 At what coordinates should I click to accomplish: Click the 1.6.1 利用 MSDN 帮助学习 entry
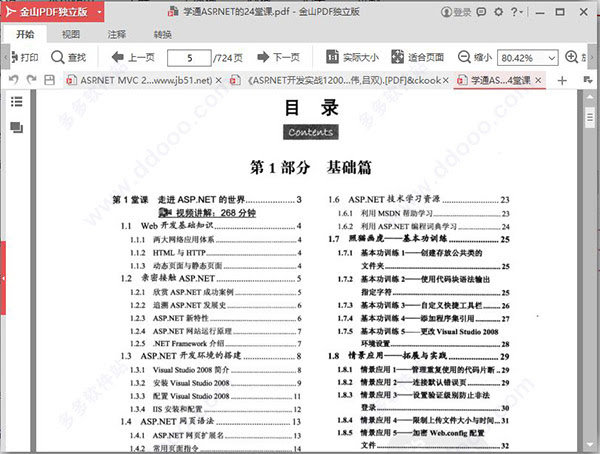pos(424,213)
